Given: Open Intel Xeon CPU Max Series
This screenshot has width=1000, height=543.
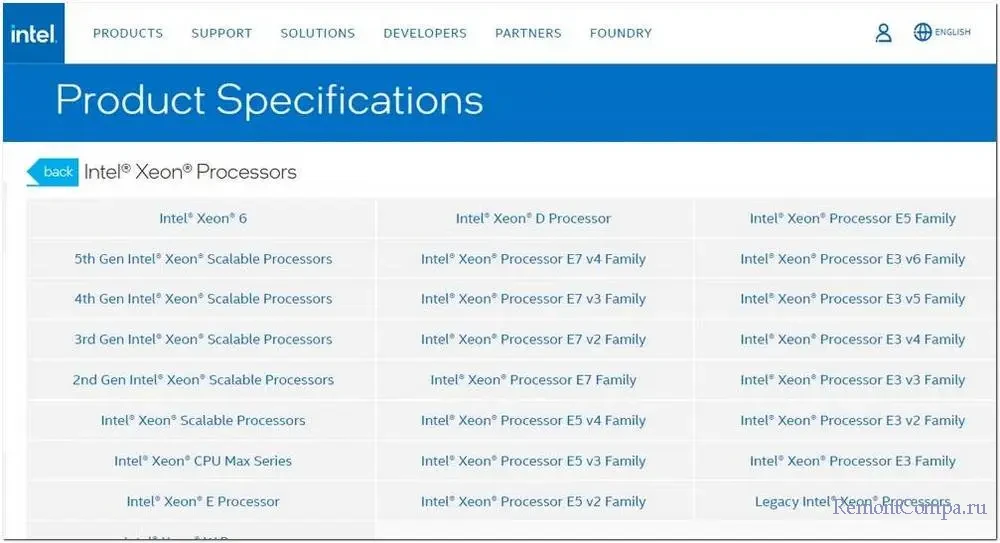Looking at the screenshot, I should pyautogui.click(x=203, y=461).
